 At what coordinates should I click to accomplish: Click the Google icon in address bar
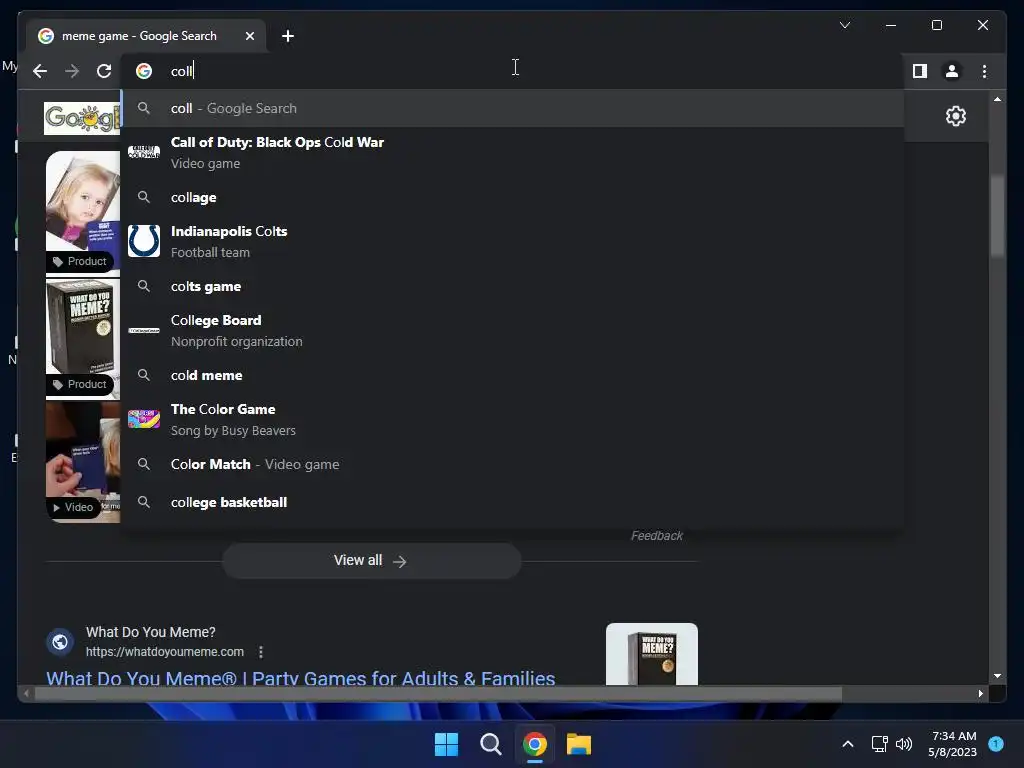tap(144, 71)
